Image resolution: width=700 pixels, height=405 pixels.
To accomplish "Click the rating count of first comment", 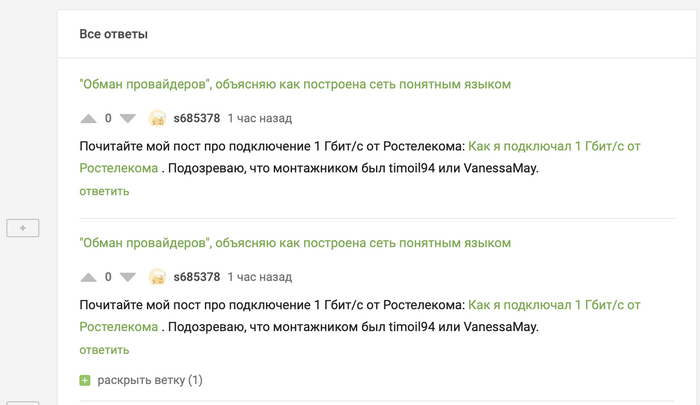I will click(108, 118).
